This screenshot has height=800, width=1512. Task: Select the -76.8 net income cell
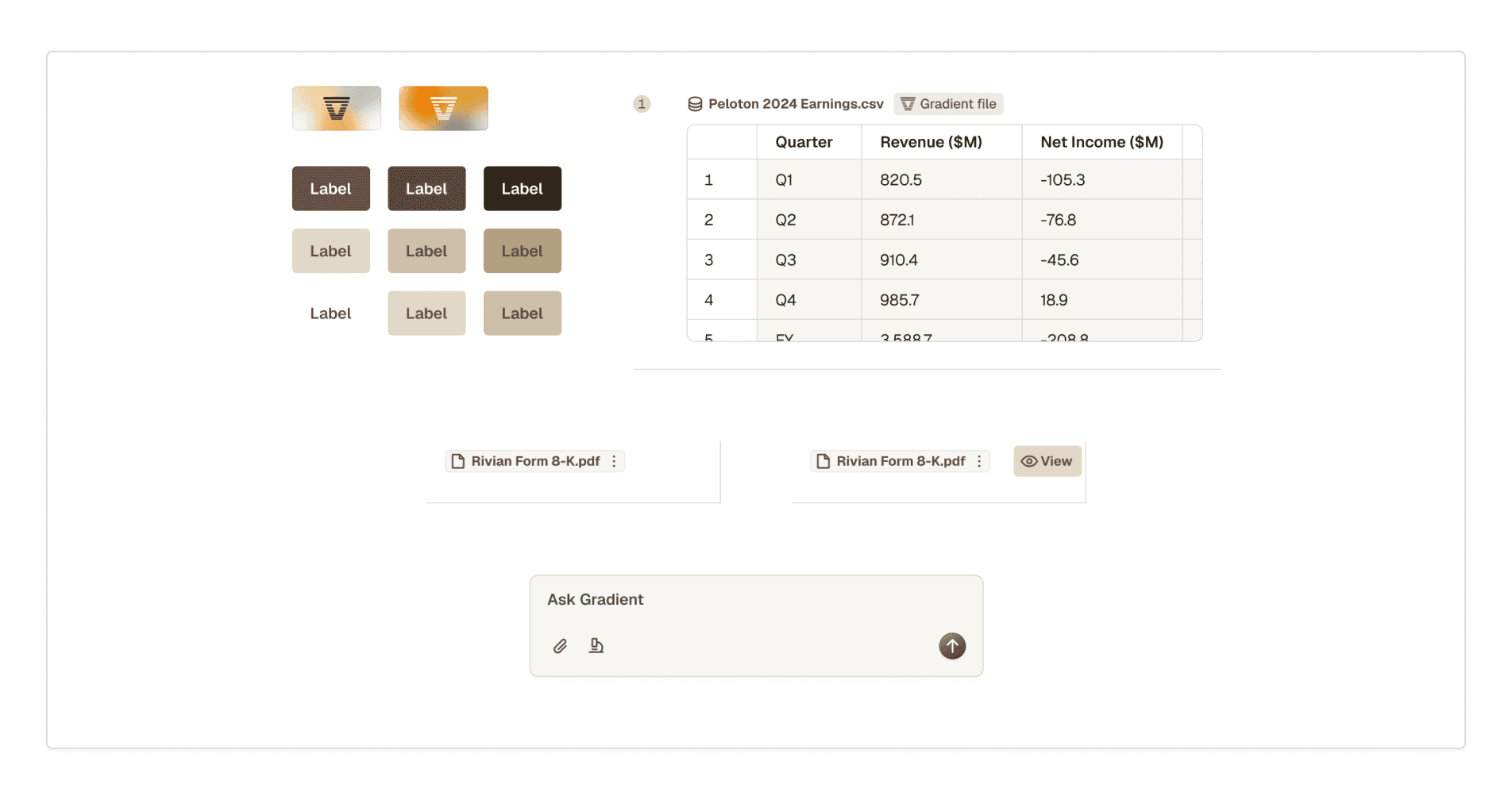tap(1102, 220)
